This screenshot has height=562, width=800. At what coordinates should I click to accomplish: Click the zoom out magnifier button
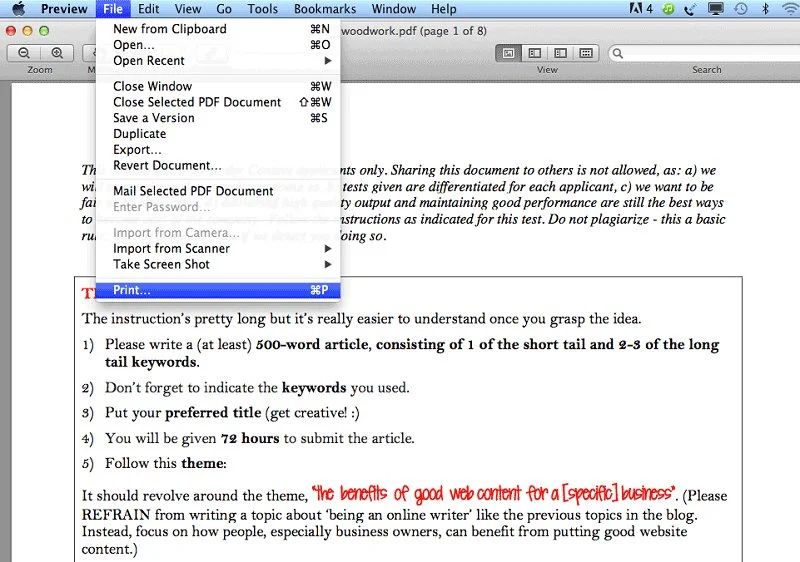(24, 53)
